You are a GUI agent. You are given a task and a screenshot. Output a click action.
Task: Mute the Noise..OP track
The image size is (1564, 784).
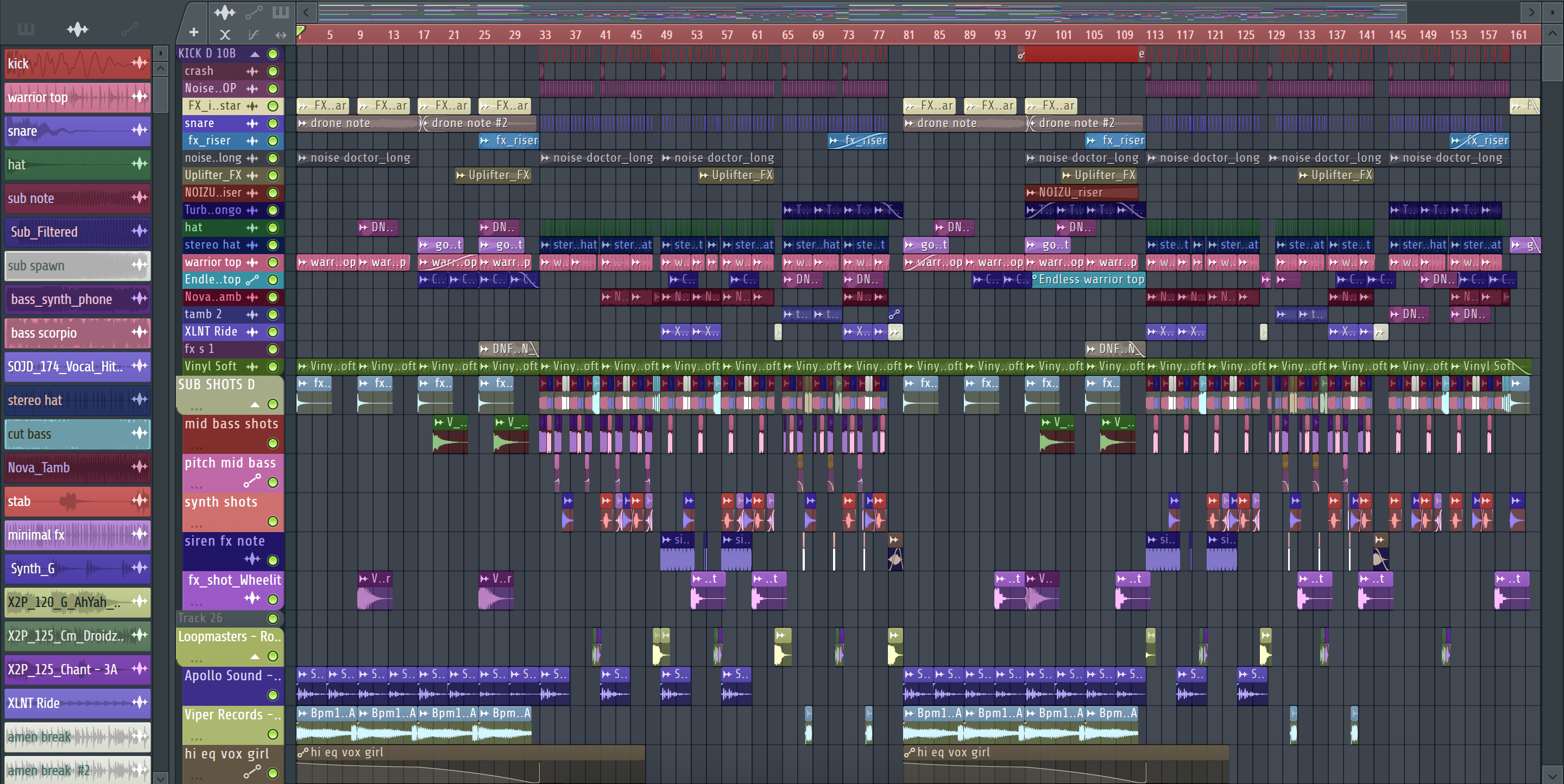(273, 88)
